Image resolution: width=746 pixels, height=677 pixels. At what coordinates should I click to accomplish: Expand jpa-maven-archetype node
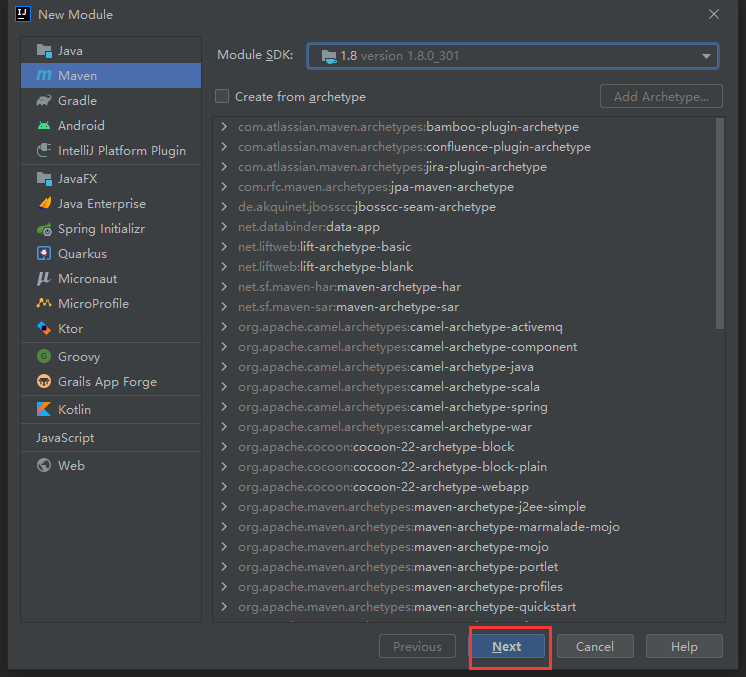(224, 186)
